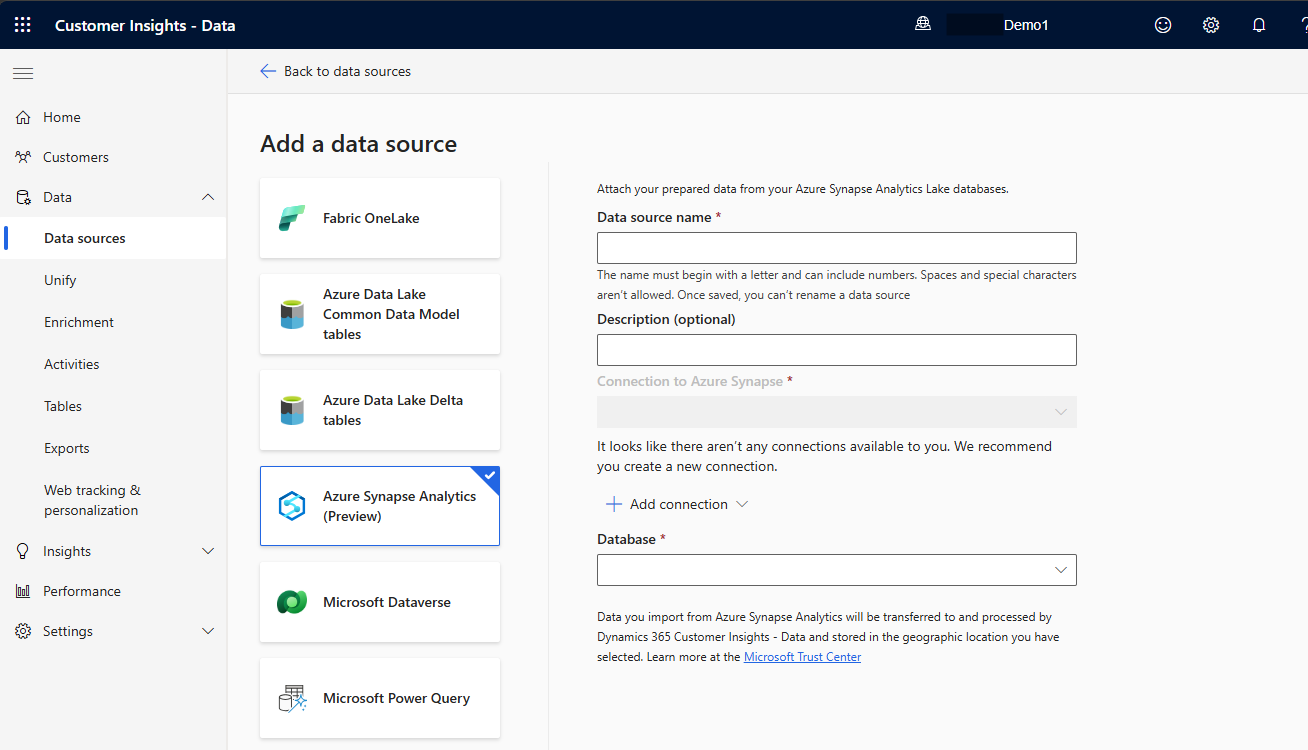The width and height of the screenshot is (1308, 750).
Task: Click the Microsoft Power Query icon
Action: [292, 698]
